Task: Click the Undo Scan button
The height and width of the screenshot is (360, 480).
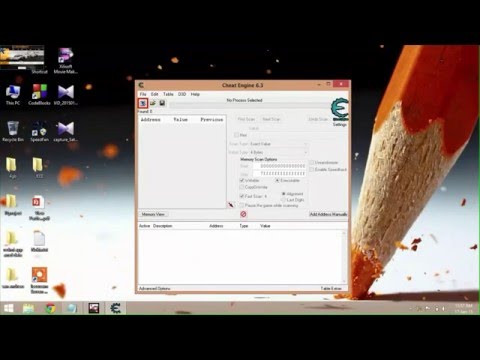Action: click(318, 119)
